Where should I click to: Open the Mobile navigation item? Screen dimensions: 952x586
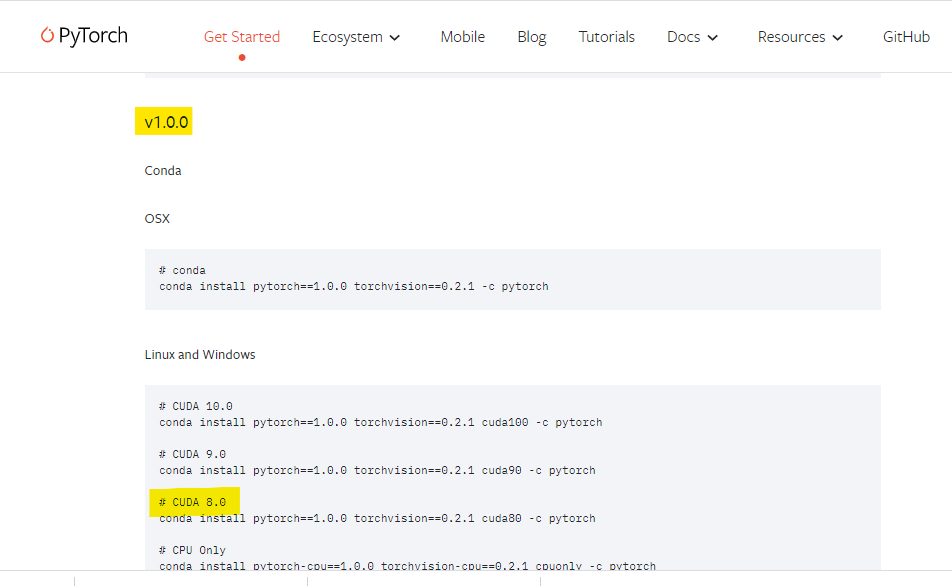(462, 36)
